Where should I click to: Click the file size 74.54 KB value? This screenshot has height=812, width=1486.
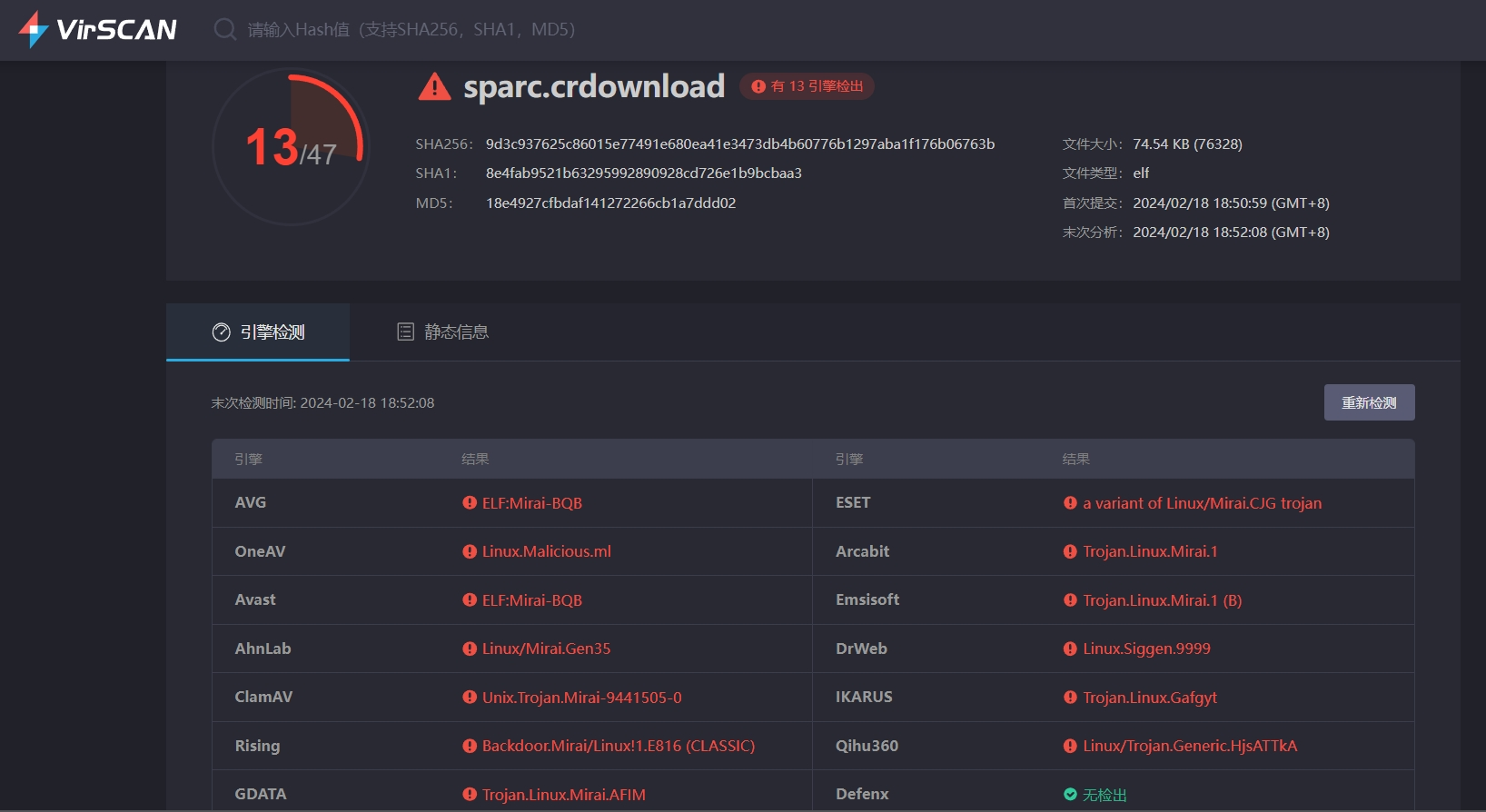[1187, 144]
